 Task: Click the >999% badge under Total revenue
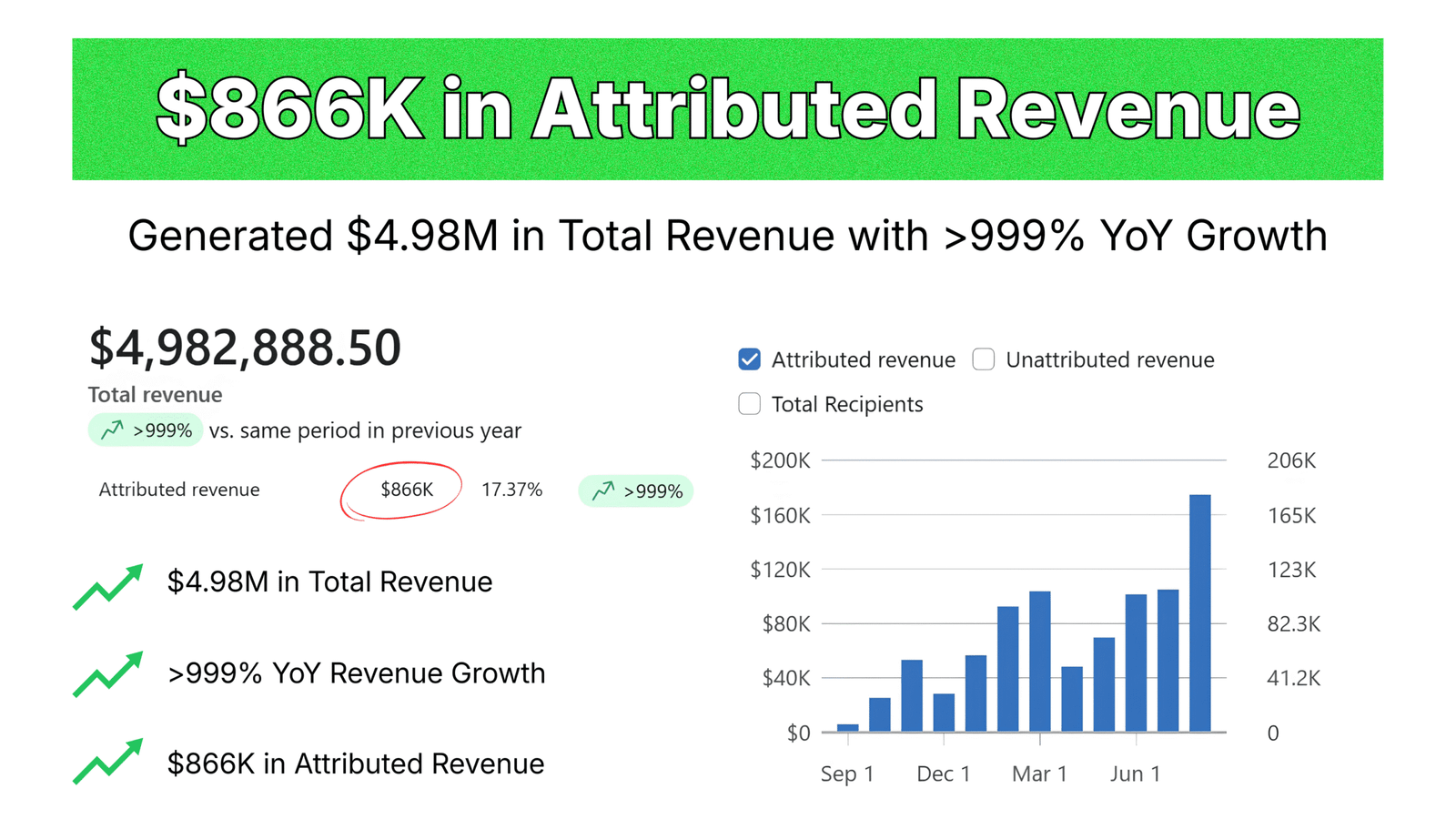[146, 430]
